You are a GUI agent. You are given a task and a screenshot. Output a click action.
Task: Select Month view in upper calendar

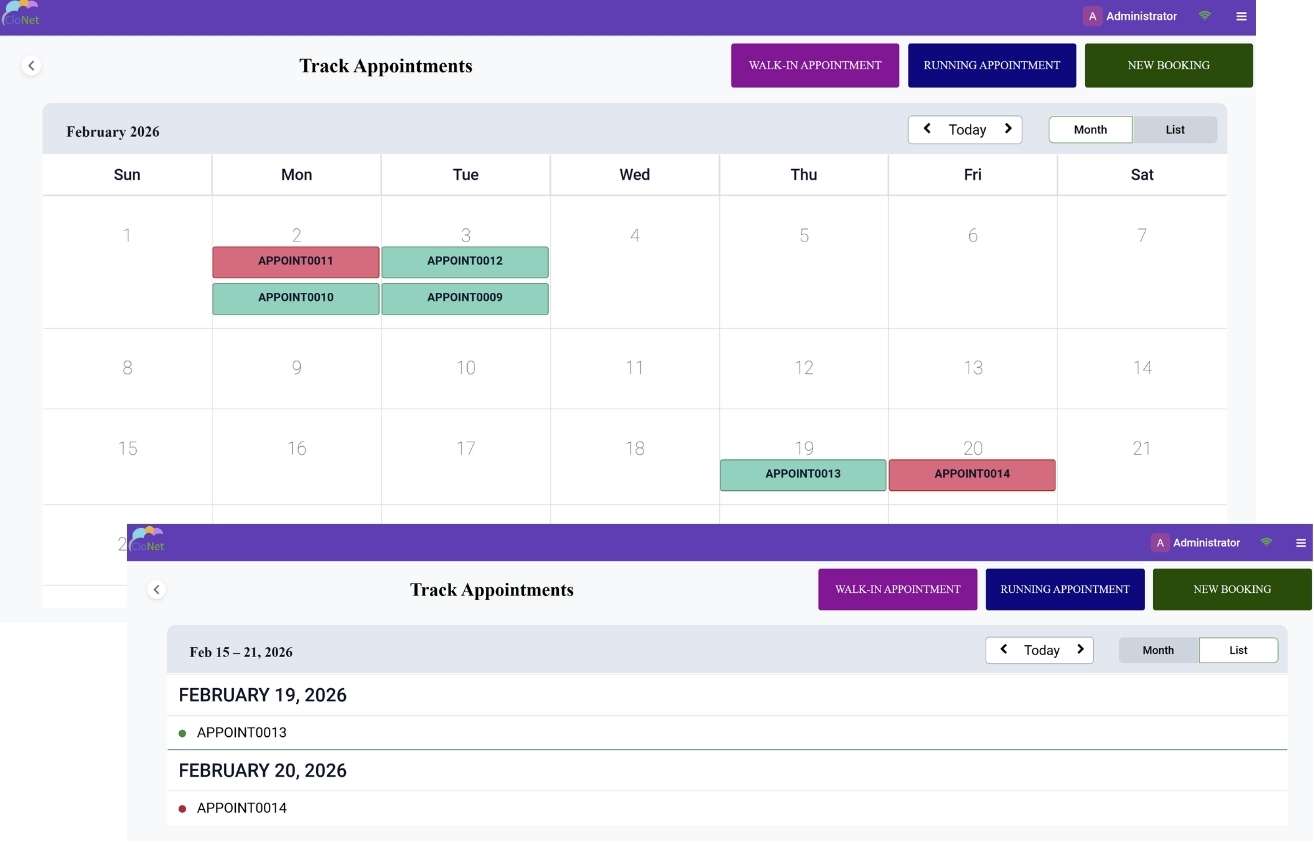[x=1090, y=130]
